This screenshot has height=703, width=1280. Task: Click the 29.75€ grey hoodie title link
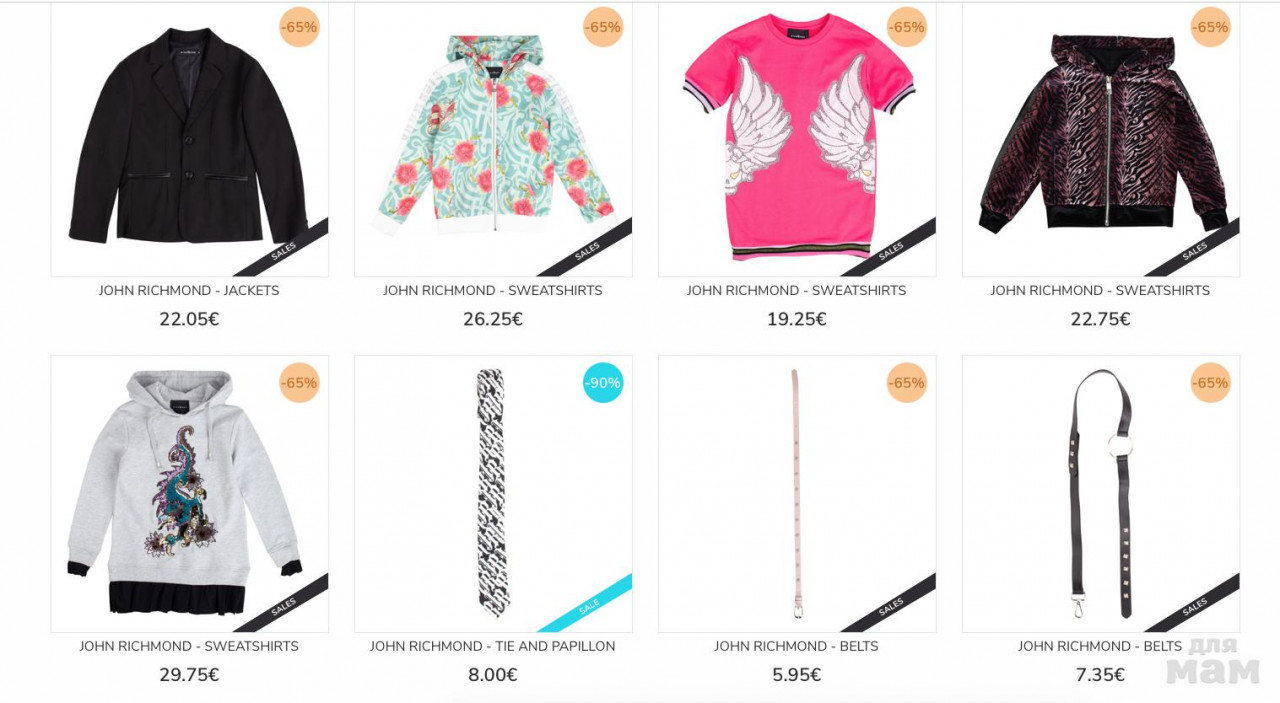(x=189, y=647)
